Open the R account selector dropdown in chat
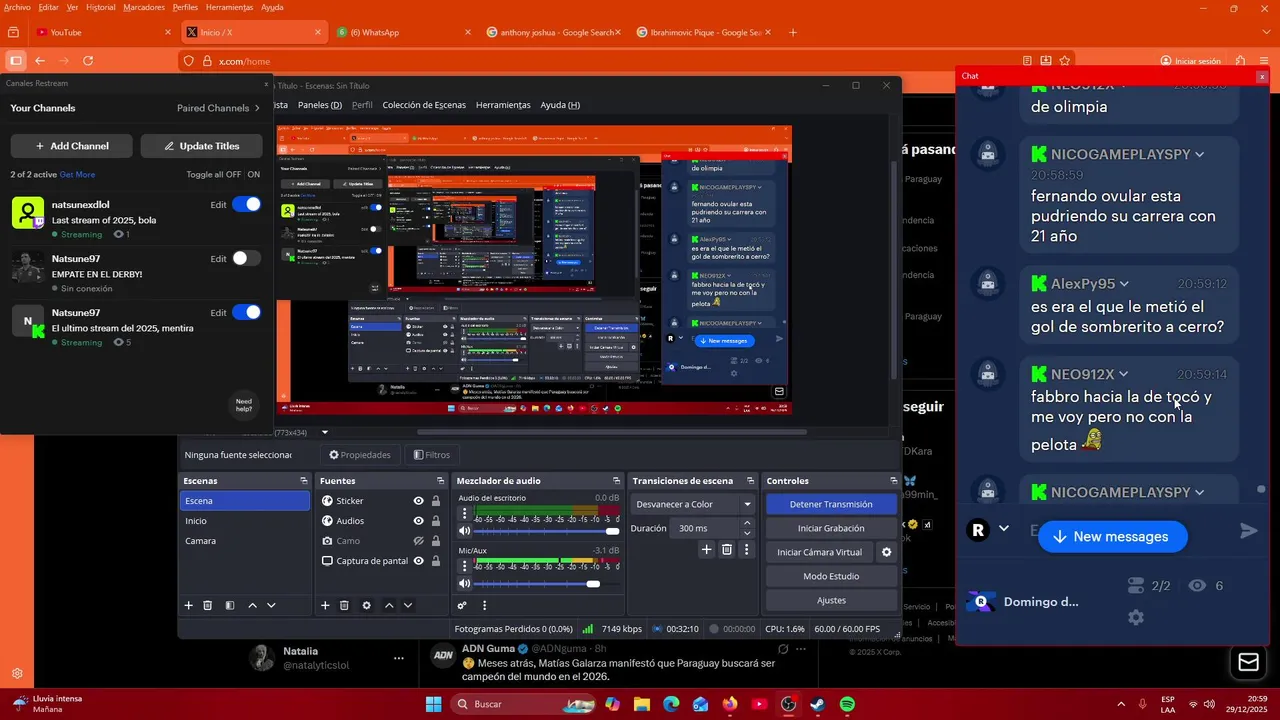This screenshot has height=720, width=1280. coord(1004,529)
